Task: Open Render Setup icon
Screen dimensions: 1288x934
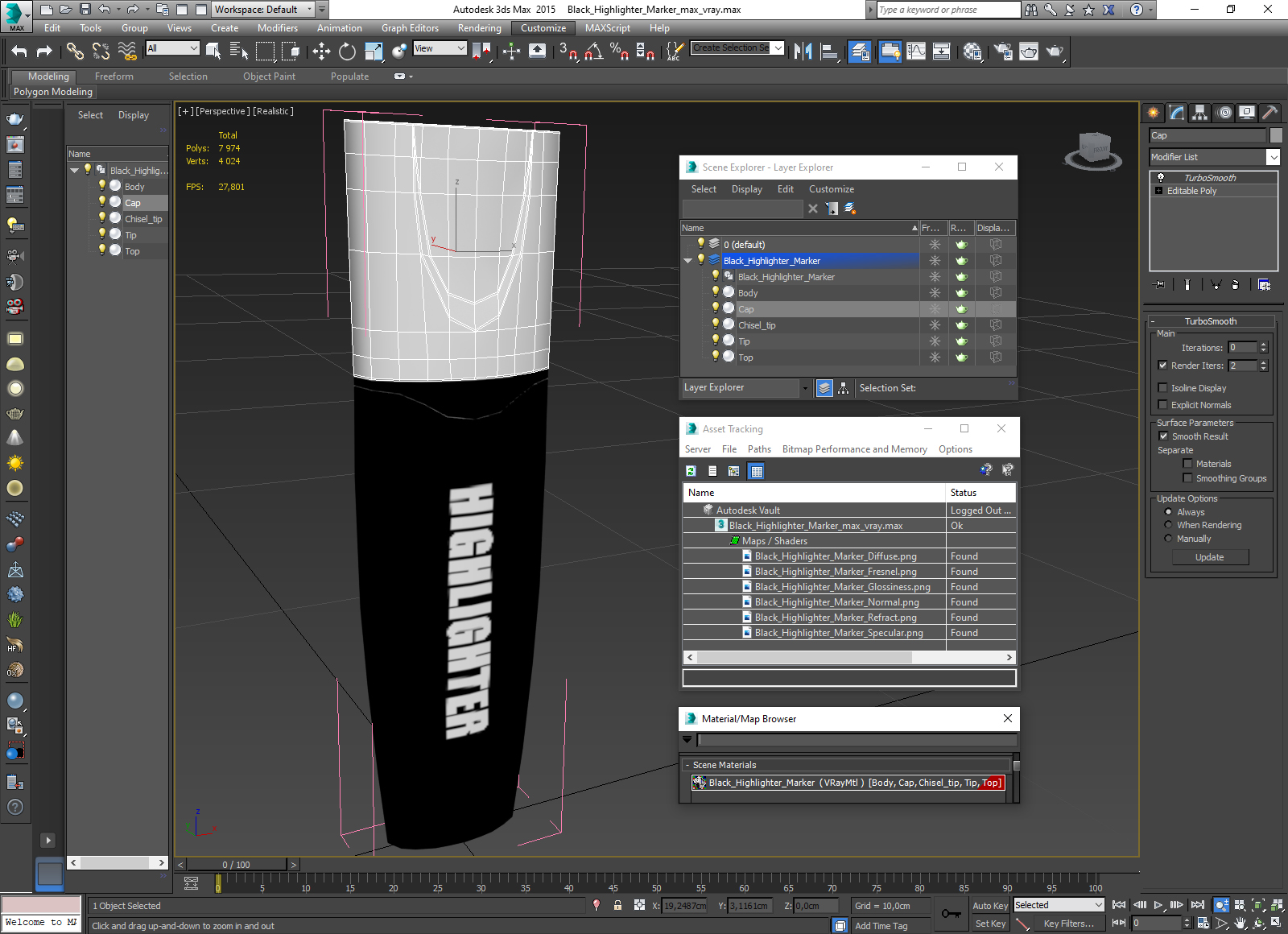Action: point(1003,52)
